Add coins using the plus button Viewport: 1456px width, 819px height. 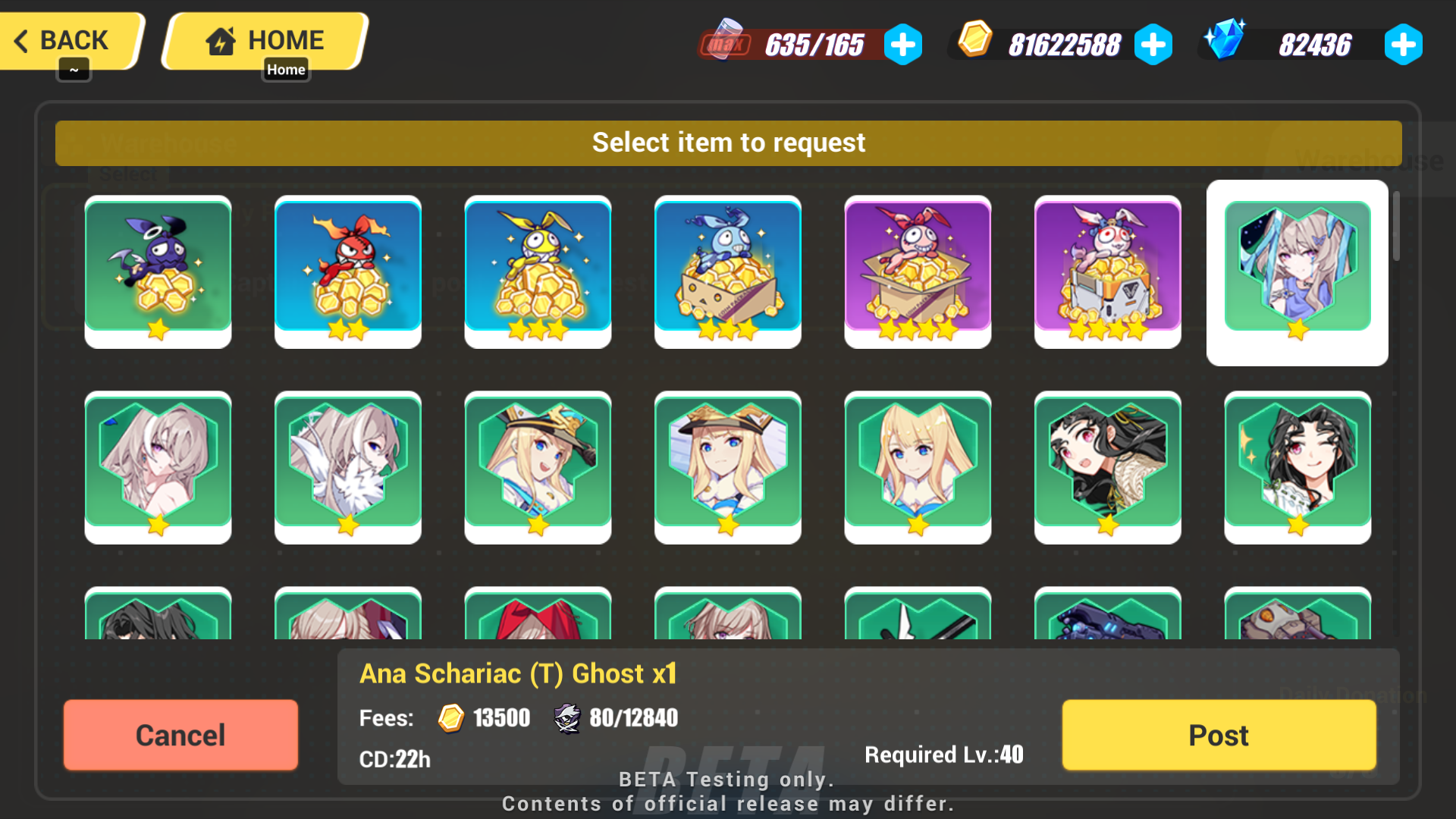1153,45
